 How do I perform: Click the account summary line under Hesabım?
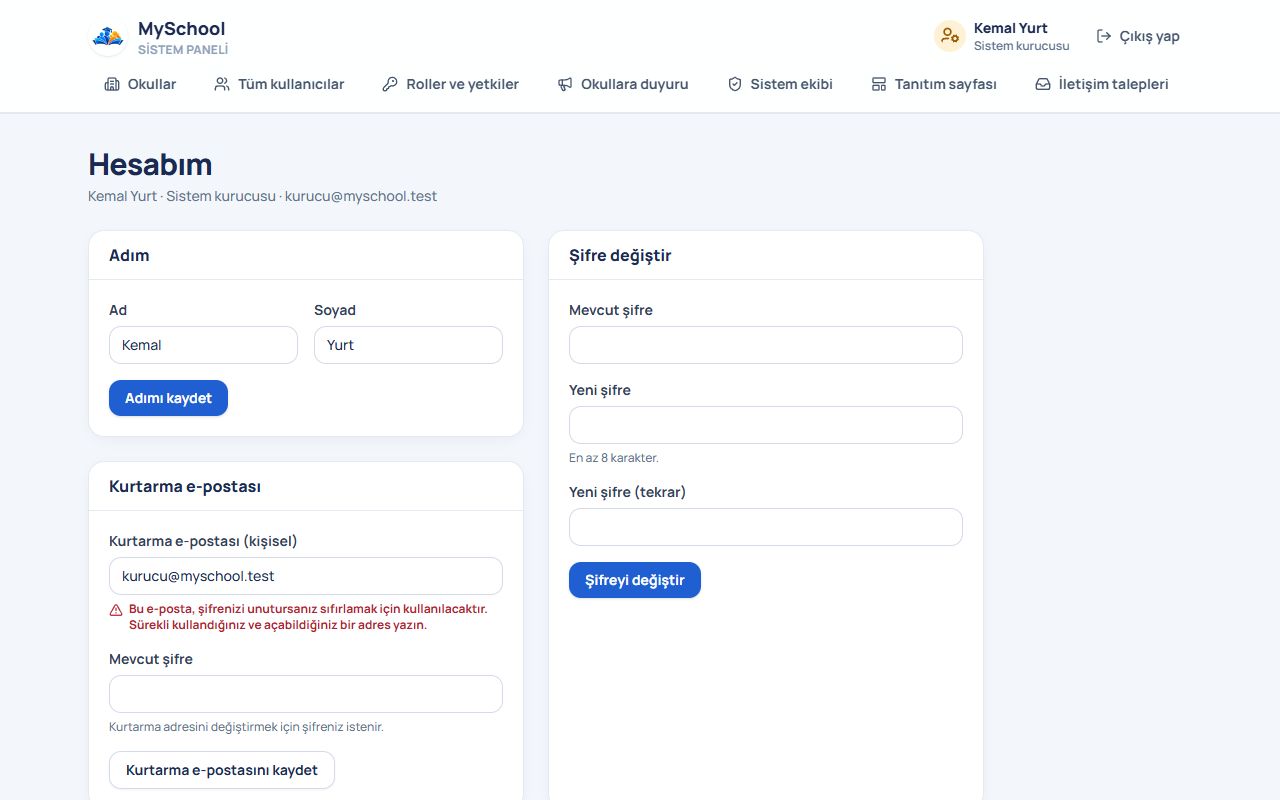point(262,196)
